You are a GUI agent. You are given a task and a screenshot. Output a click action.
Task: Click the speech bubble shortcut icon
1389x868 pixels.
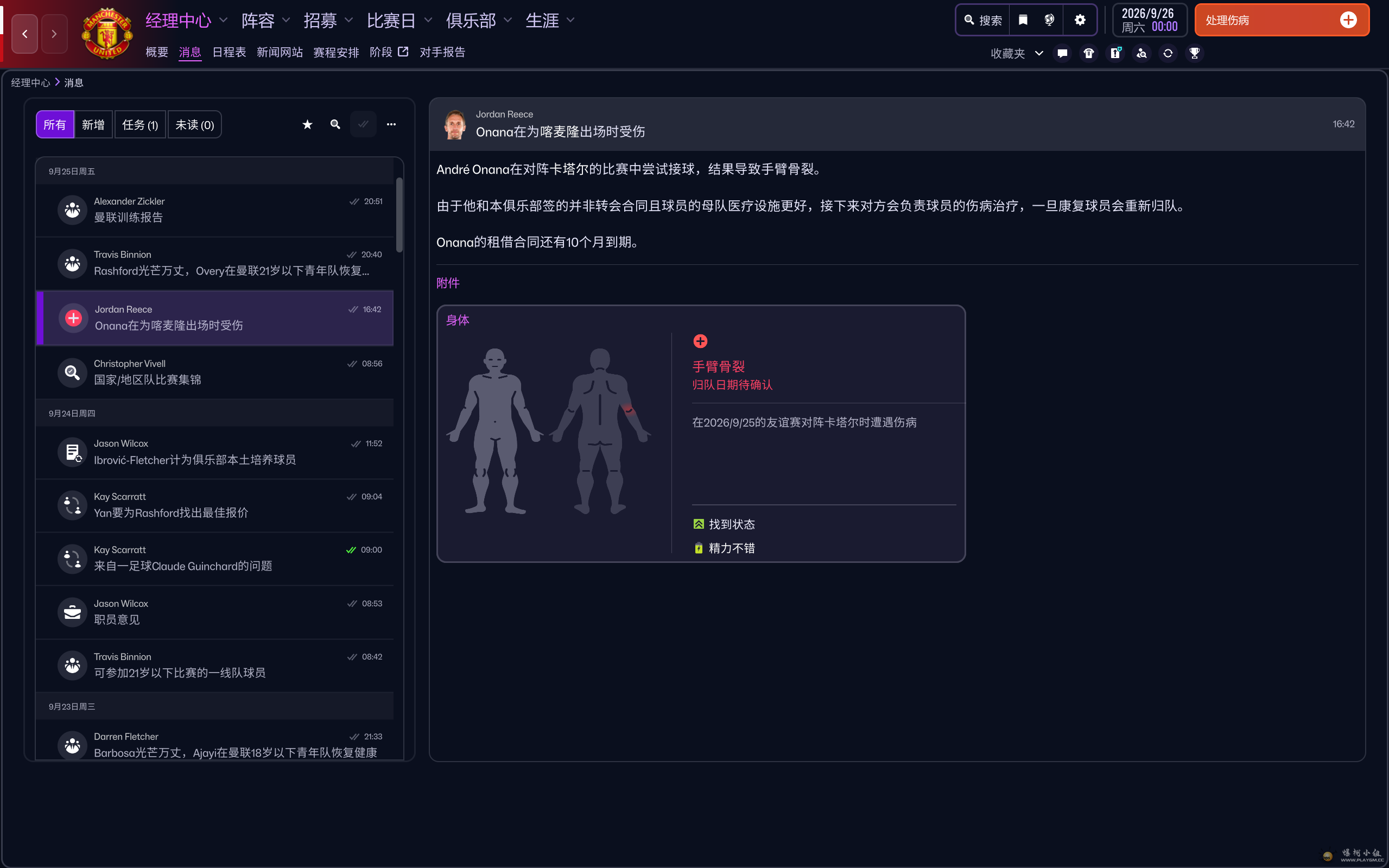(1062, 53)
